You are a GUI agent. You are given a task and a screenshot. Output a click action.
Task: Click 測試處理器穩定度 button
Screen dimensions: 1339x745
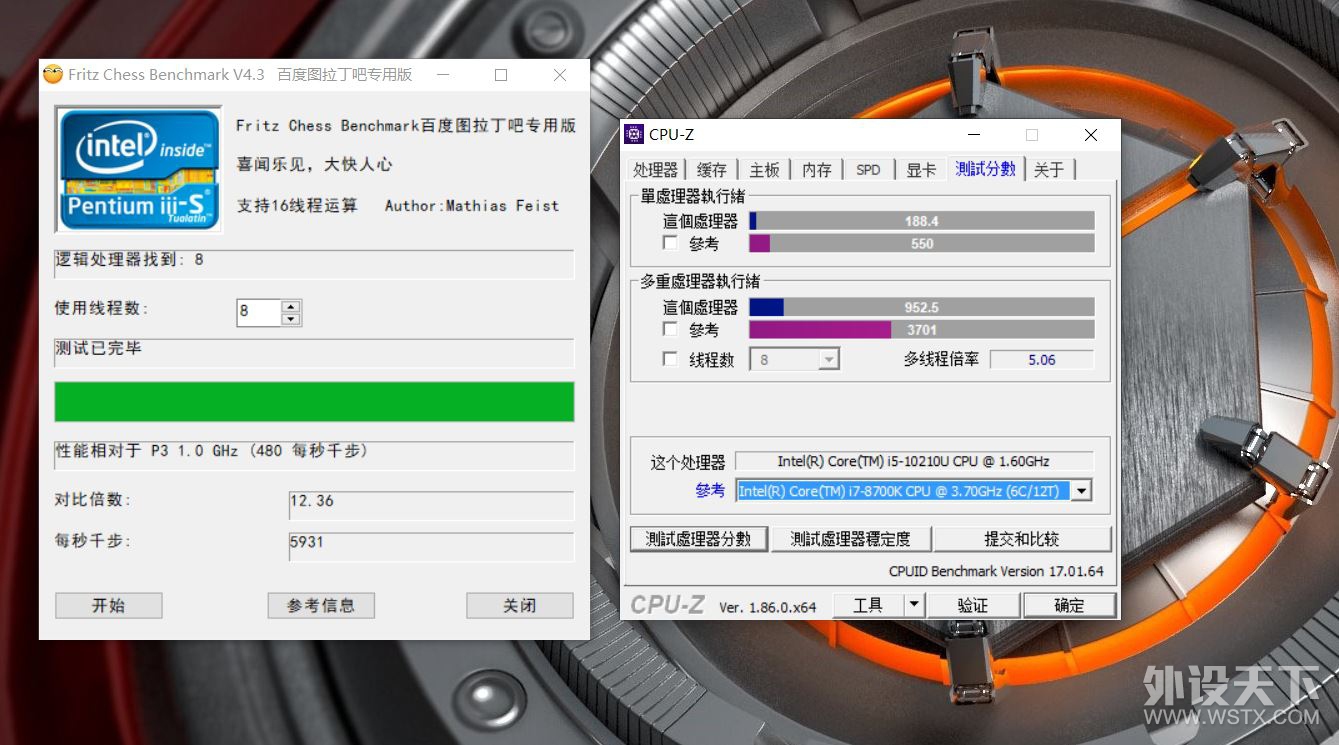(850, 539)
